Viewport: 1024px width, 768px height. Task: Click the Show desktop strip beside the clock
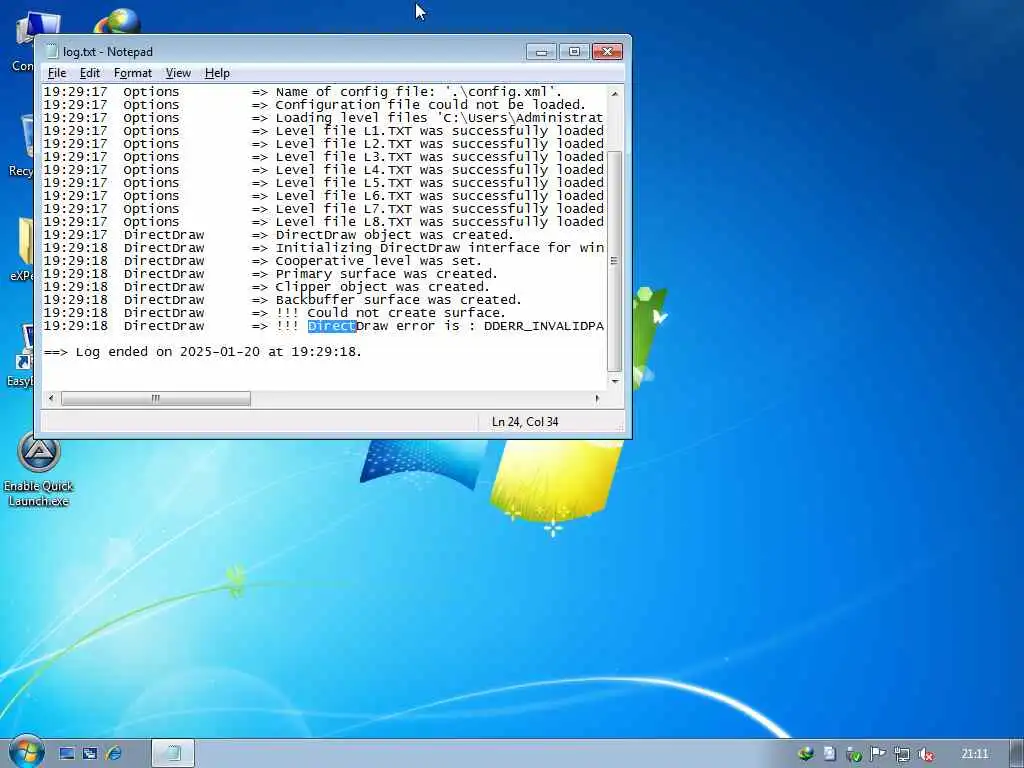tap(1016, 754)
